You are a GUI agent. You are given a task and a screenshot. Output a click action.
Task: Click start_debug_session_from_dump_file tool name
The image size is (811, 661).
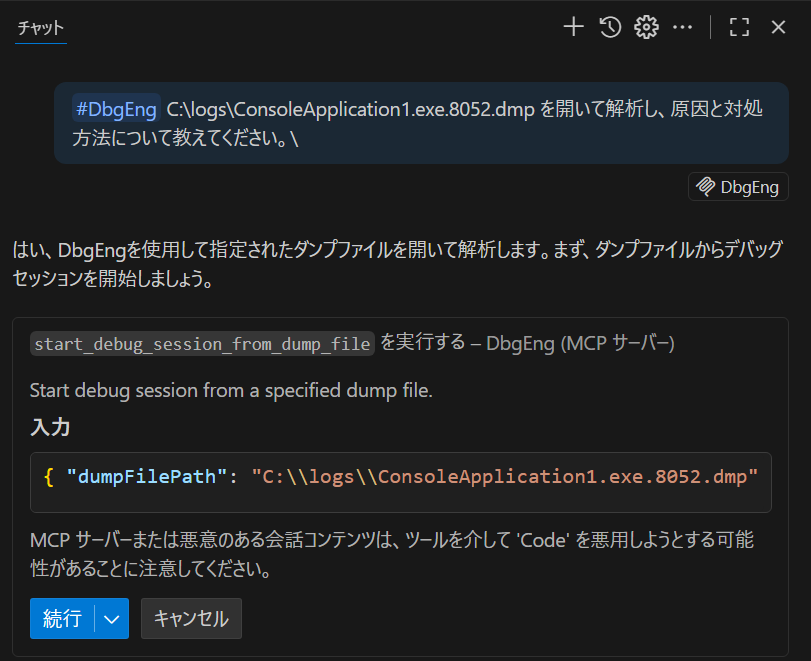point(202,344)
